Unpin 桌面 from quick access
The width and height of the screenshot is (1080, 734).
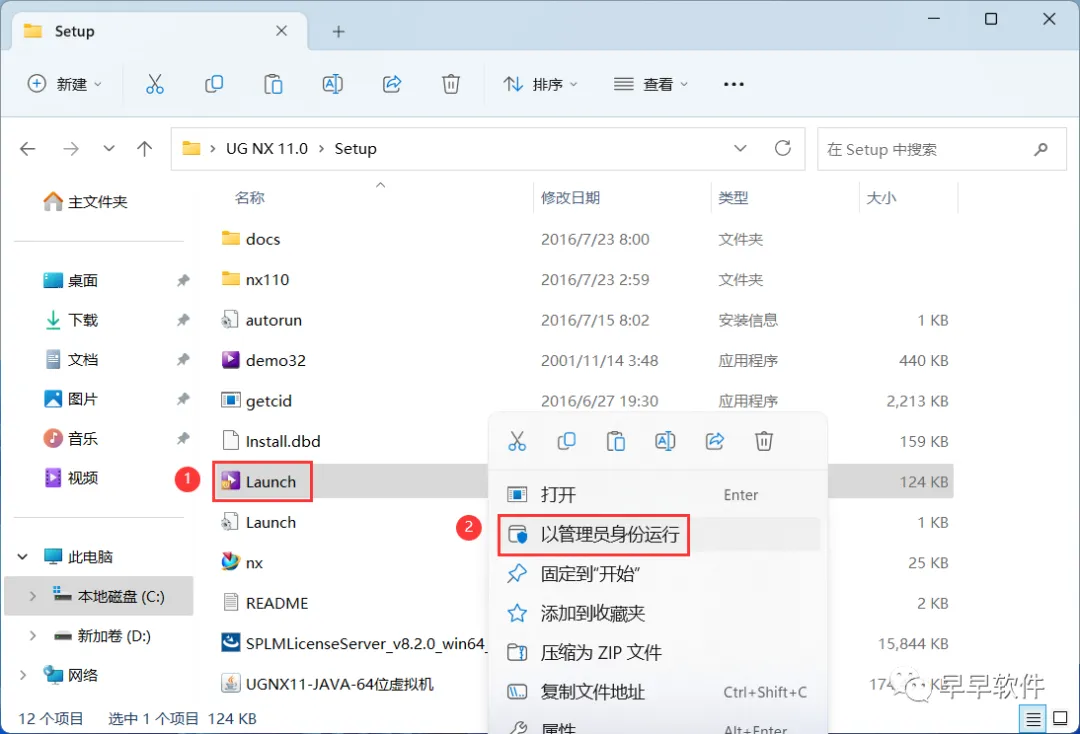pyautogui.click(x=183, y=280)
